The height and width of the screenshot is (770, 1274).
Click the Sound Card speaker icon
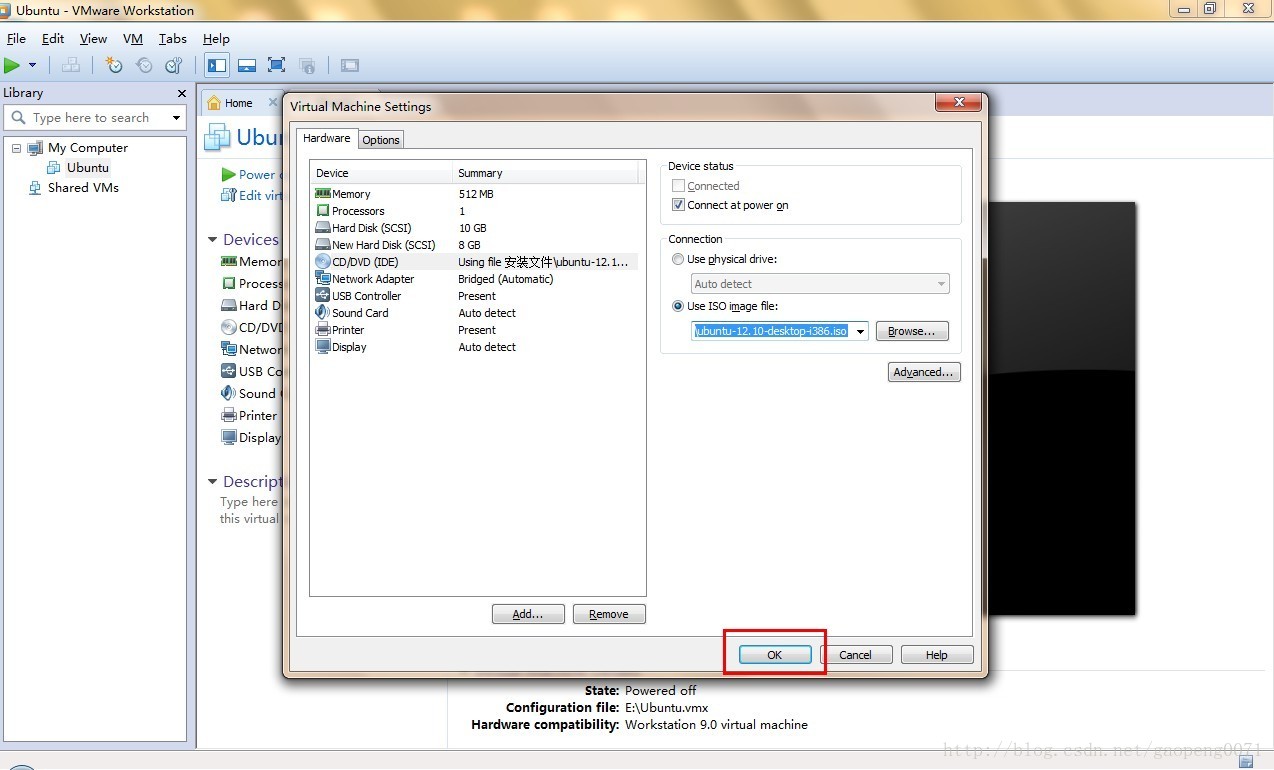(323, 313)
